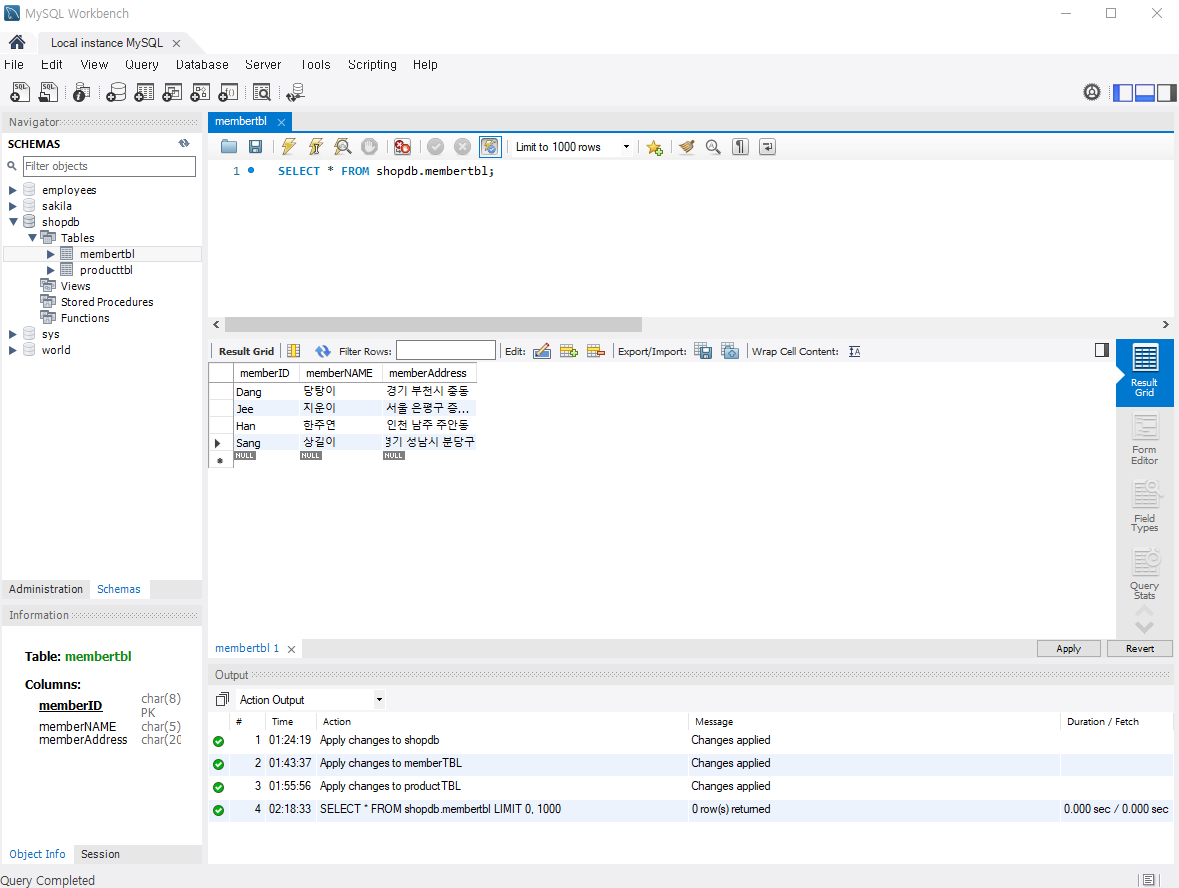Screen dimensions: 1179x888
Task: Open the Database menu
Action: pyautogui.click(x=202, y=65)
